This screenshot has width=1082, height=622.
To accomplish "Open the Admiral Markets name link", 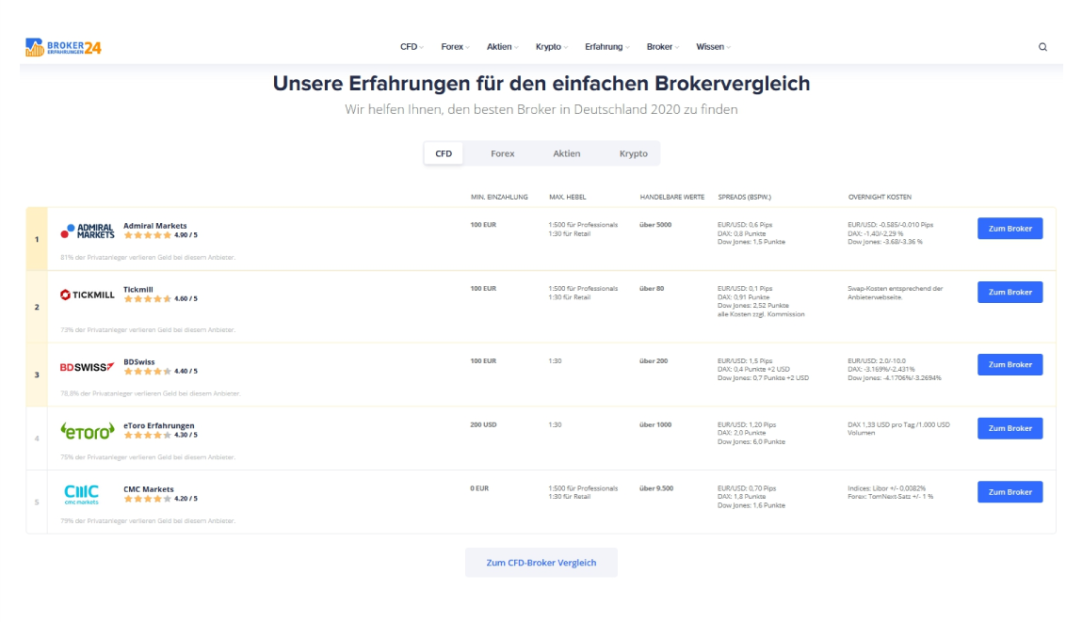I will tap(155, 226).
